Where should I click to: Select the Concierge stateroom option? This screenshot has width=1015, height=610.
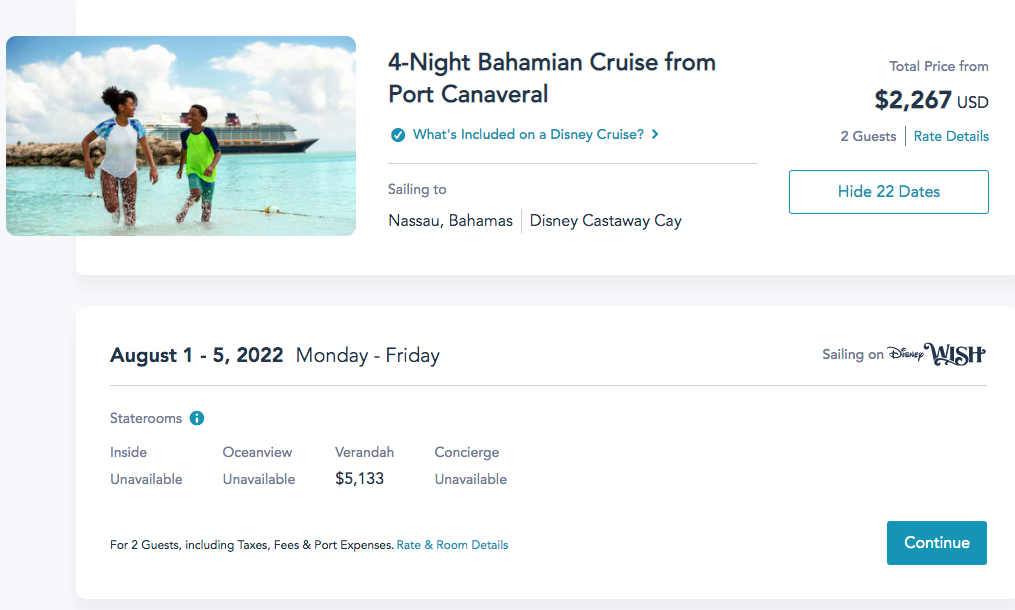coord(466,452)
